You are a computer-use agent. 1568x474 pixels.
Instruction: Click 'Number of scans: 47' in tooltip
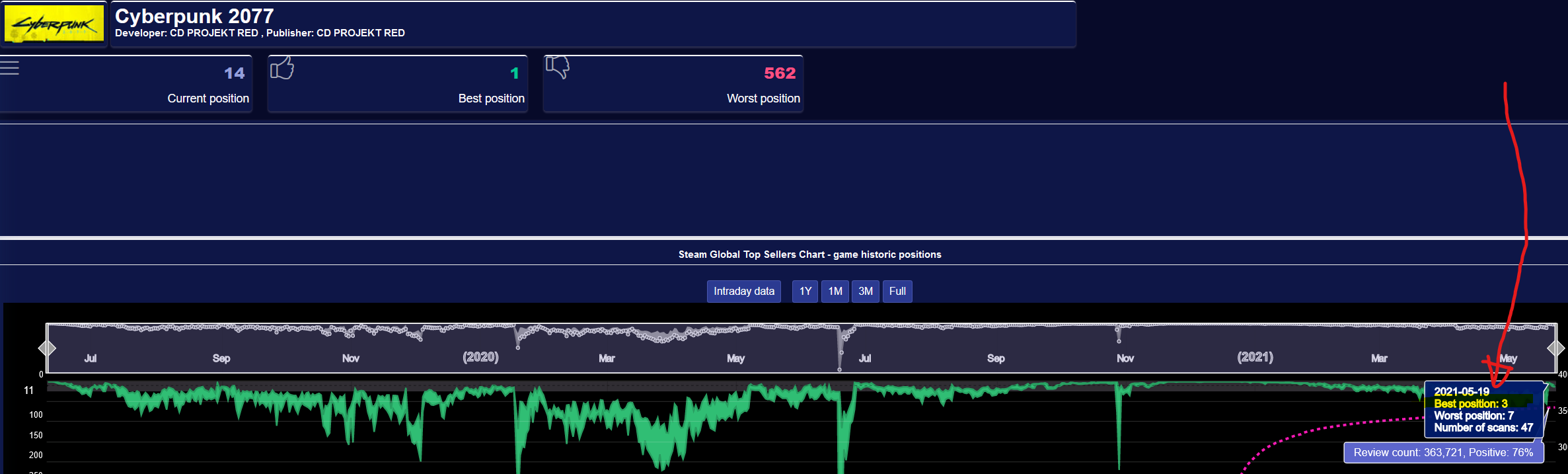tap(1483, 428)
